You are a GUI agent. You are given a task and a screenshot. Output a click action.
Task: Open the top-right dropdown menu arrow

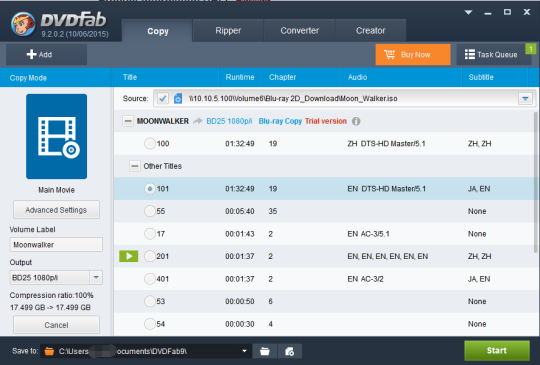point(468,12)
